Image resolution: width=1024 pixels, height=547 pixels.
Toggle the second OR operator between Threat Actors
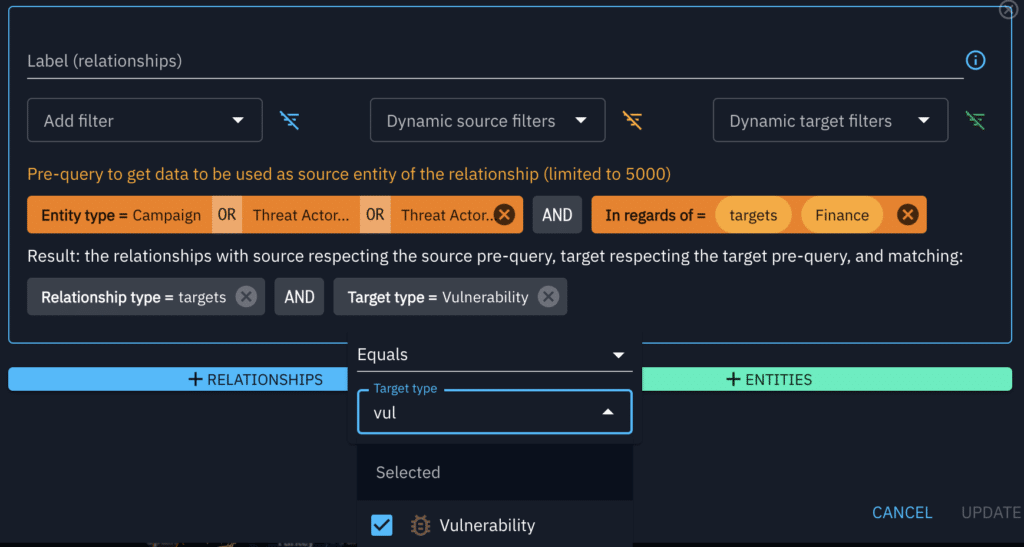point(375,215)
